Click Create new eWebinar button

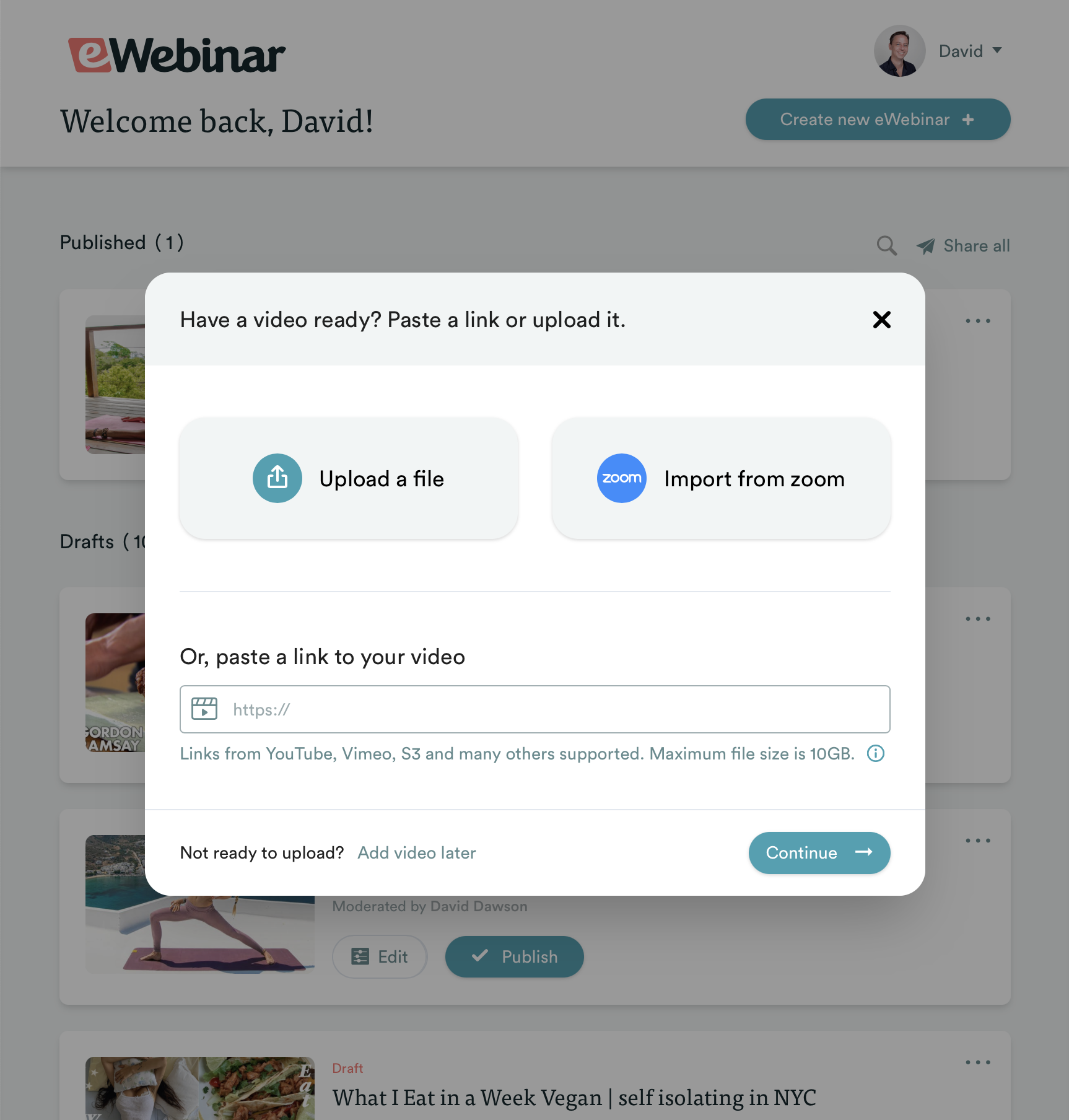(878, 119)
